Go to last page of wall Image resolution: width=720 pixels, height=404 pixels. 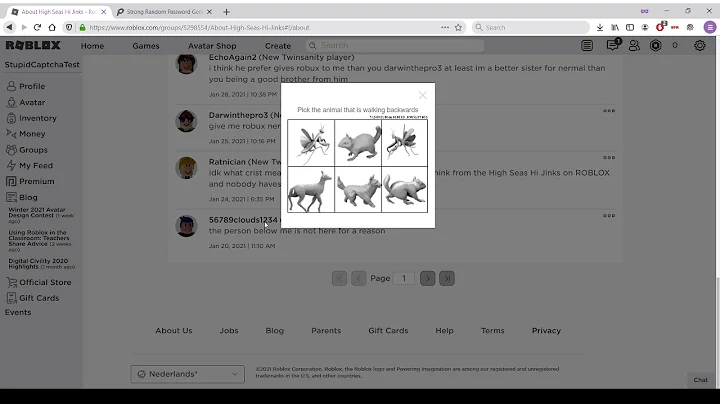(x=447, y=278)
